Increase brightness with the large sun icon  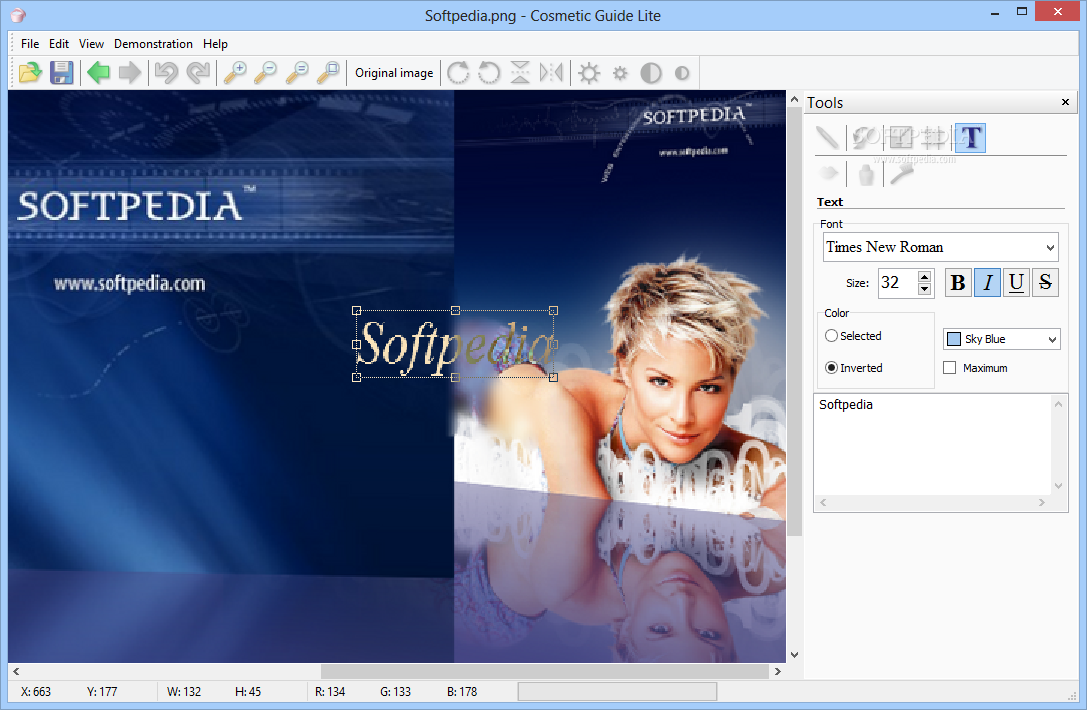[589, 73]
